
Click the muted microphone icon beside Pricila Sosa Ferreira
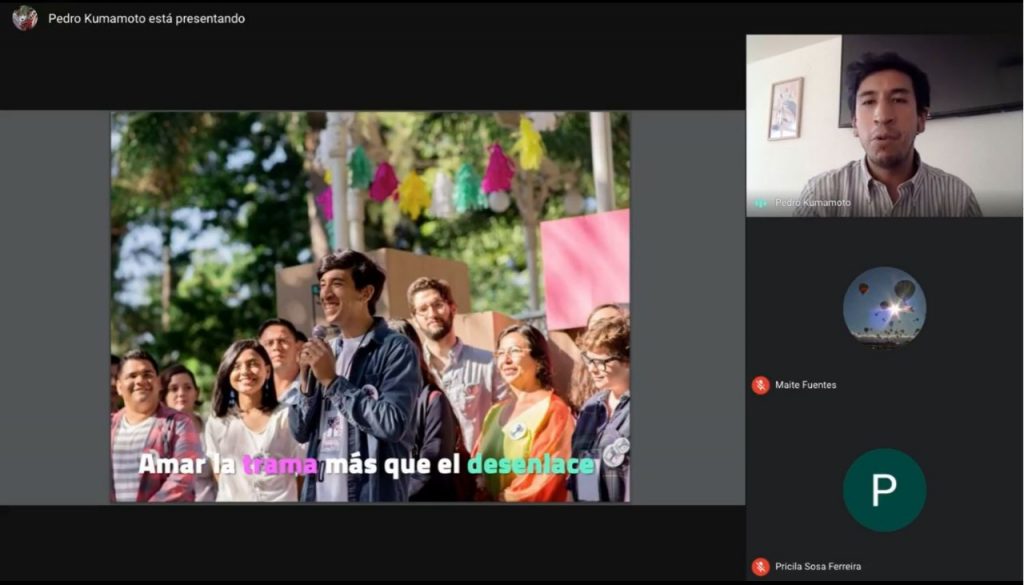(760, 566)
